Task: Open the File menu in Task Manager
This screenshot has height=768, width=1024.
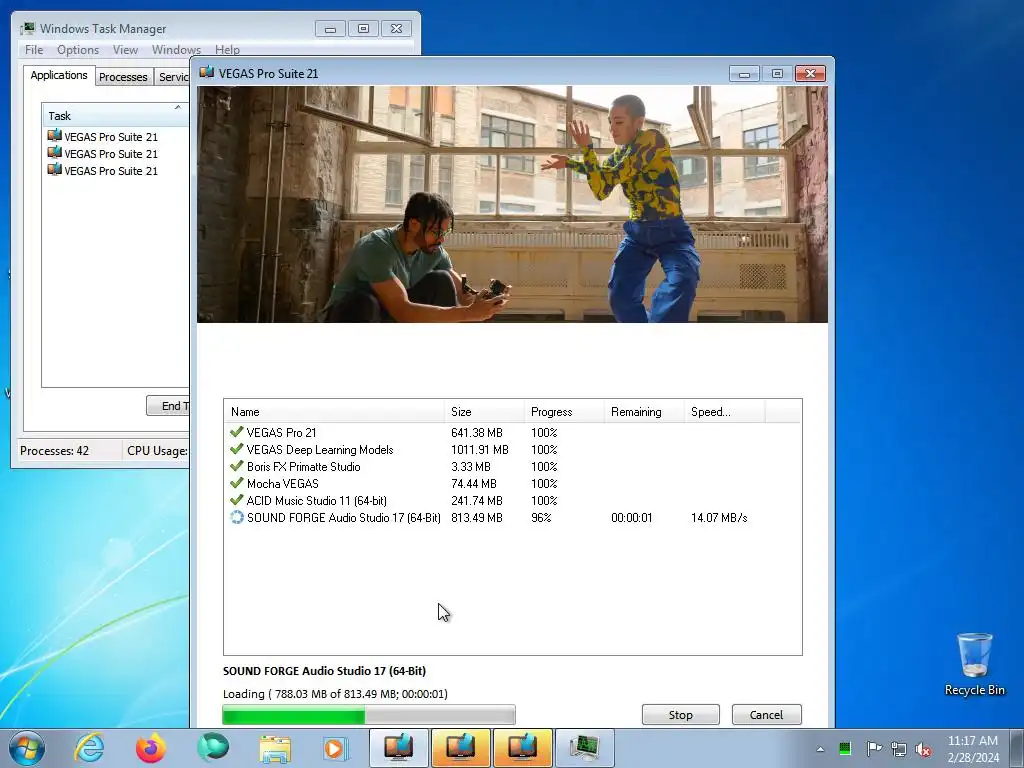Action: coord(34,50)
